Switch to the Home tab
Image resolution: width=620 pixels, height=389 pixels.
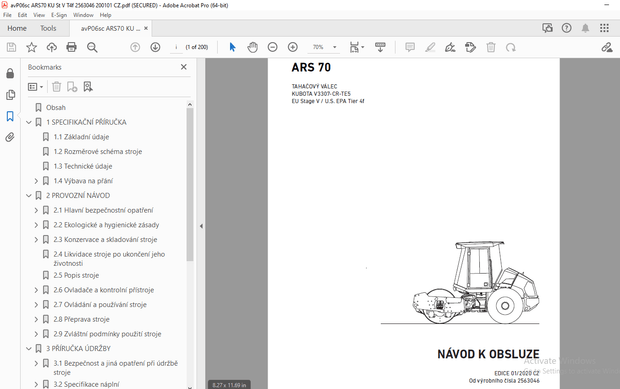[17, 28]
